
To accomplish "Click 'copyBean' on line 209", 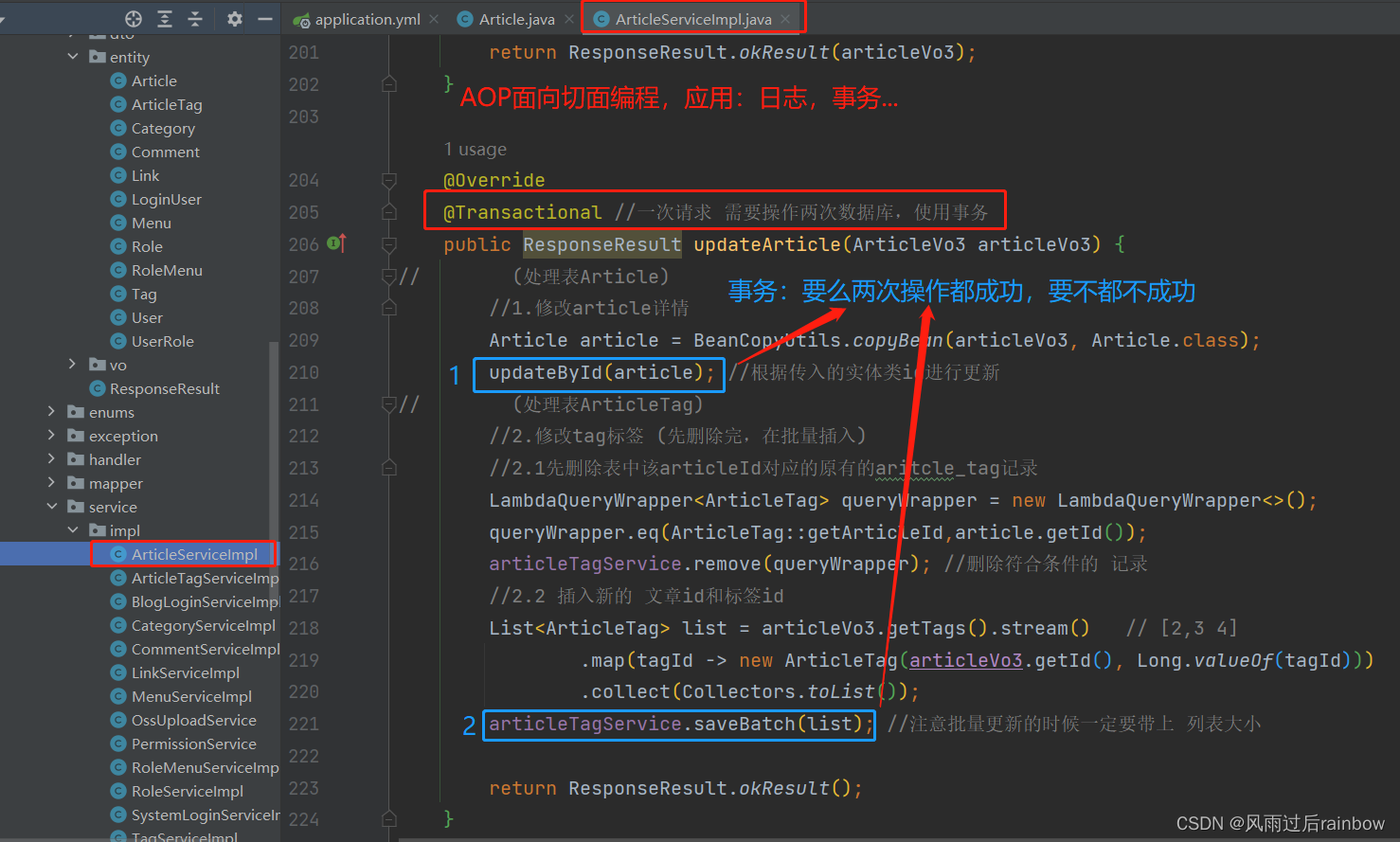I will coord(898,340).
